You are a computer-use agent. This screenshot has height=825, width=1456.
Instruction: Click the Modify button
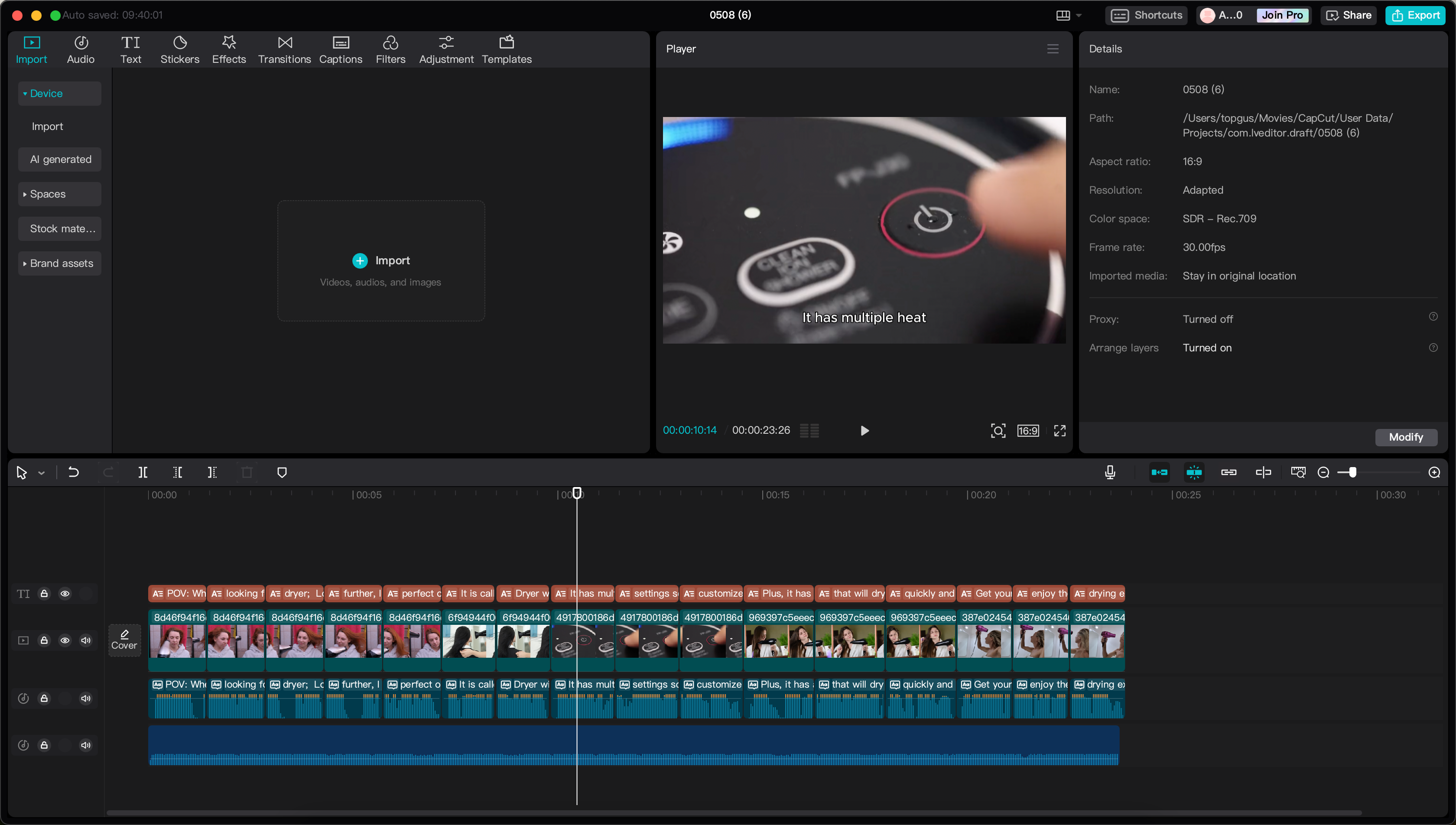1406,437
